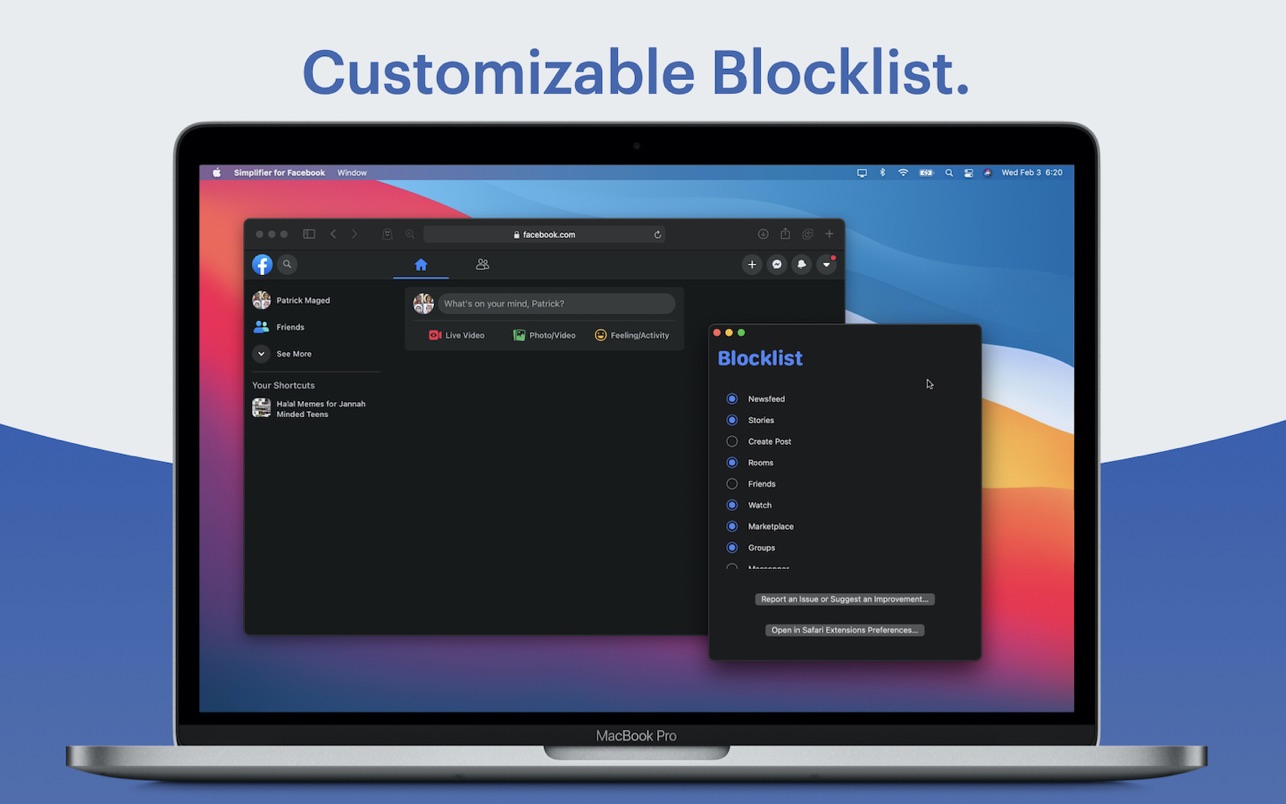Image resolution: width=1286 pixels, height=804 pixels.
Task: Toggle the Groups blocklist option
Action: pos(732,548)
